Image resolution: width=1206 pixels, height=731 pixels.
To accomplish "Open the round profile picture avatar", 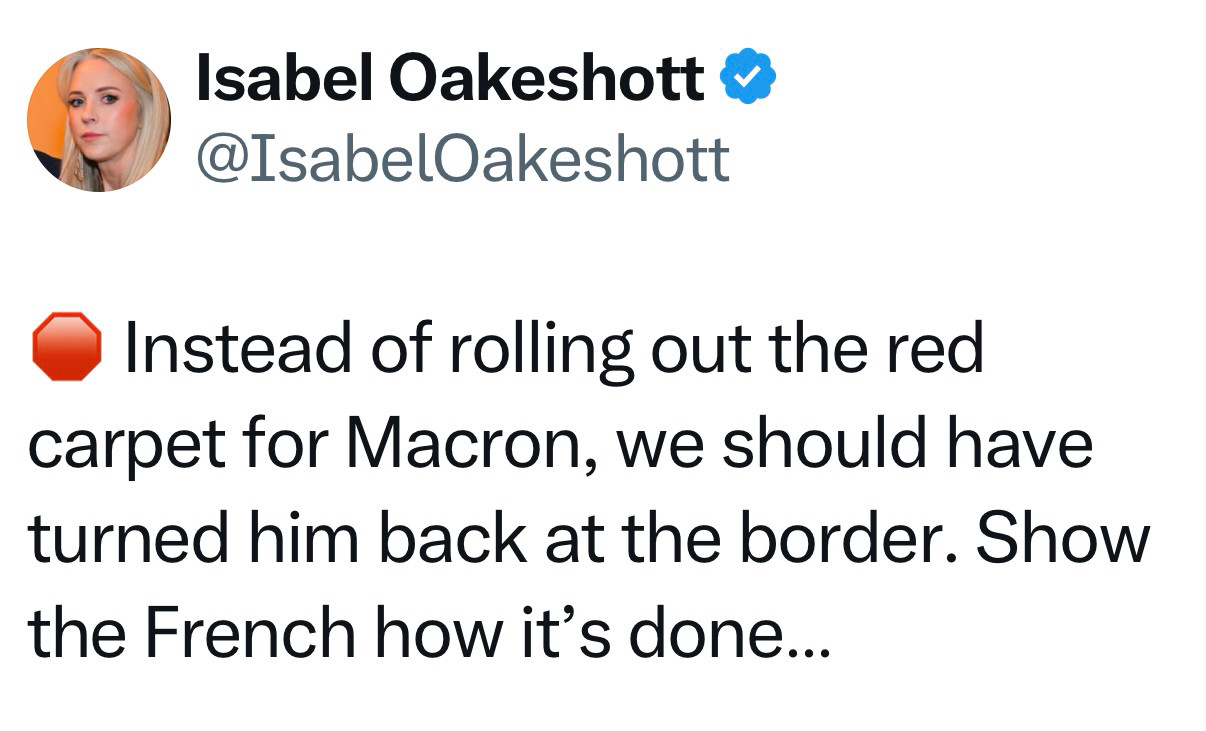I will 99,120.
